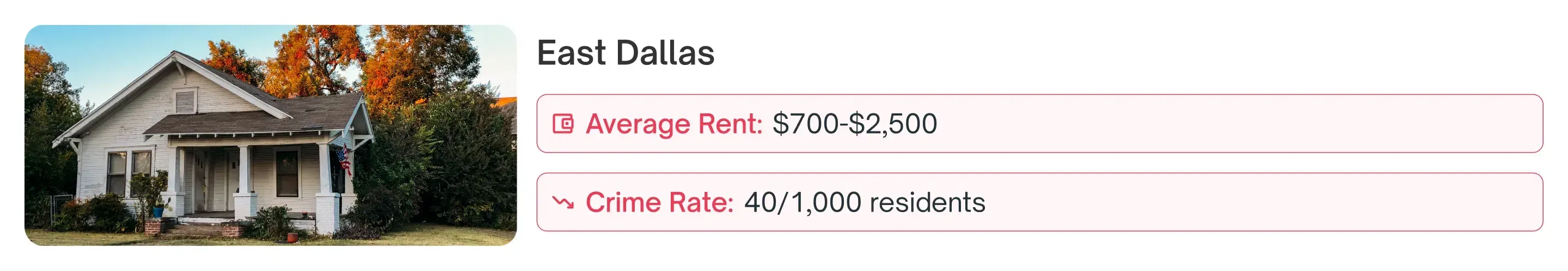Click the dark porch window beside the flag
This screenshot has height=271, width=1568.
coord(287,173)
